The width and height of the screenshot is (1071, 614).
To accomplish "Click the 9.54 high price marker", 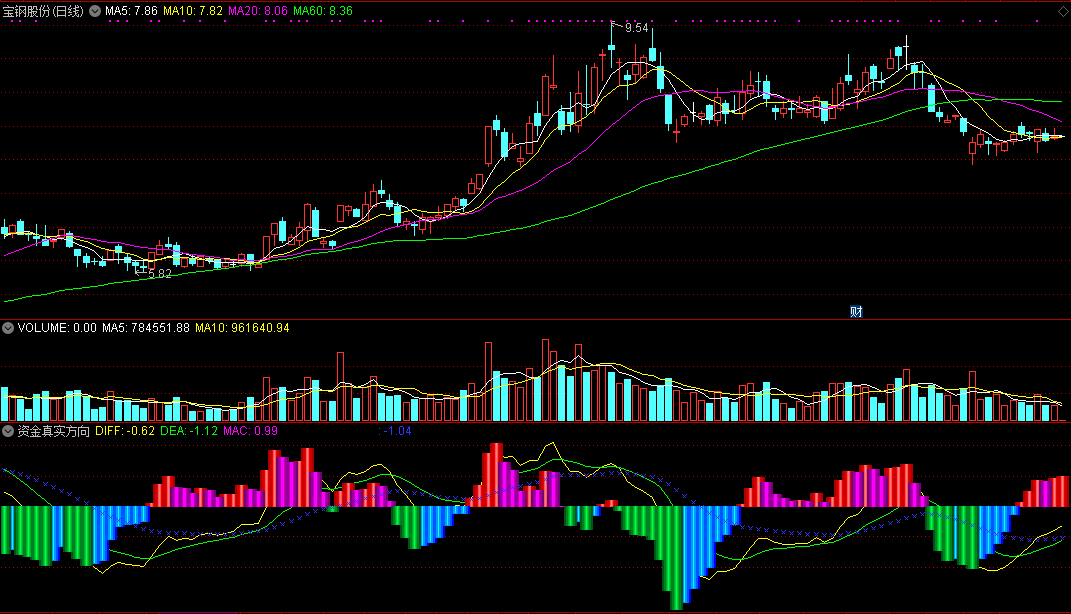I will pyautogui.click(x=637, y=28).
